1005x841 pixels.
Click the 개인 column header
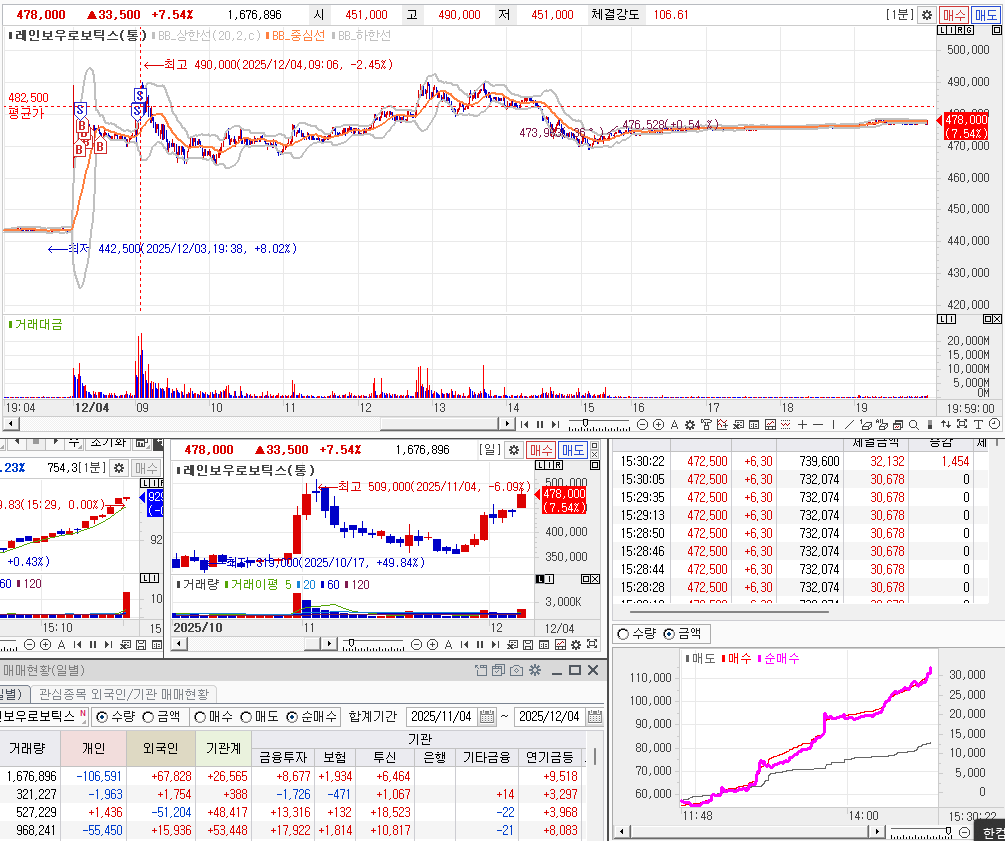click(x=94, y=749)
